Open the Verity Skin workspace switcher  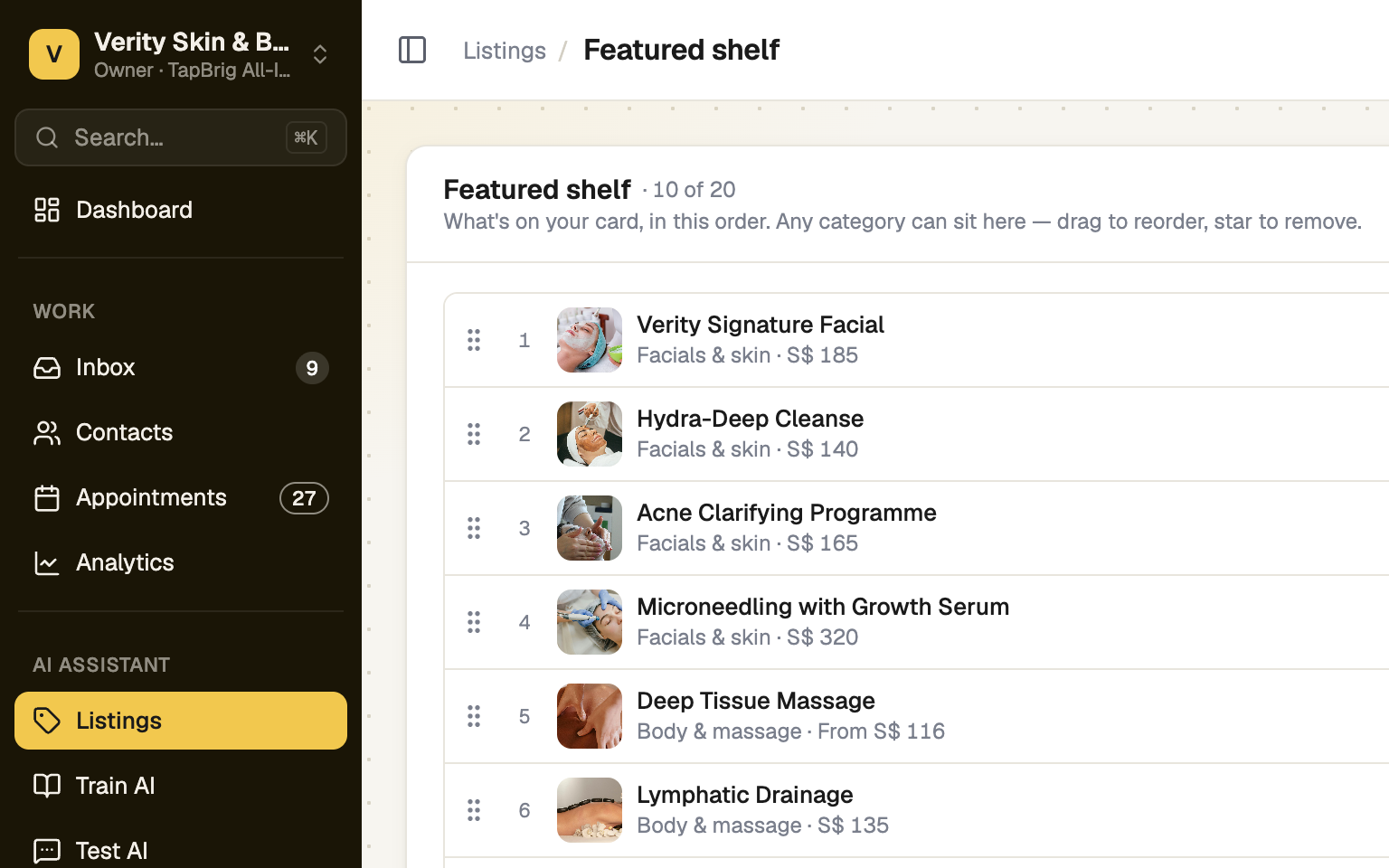tap(181, 54)
